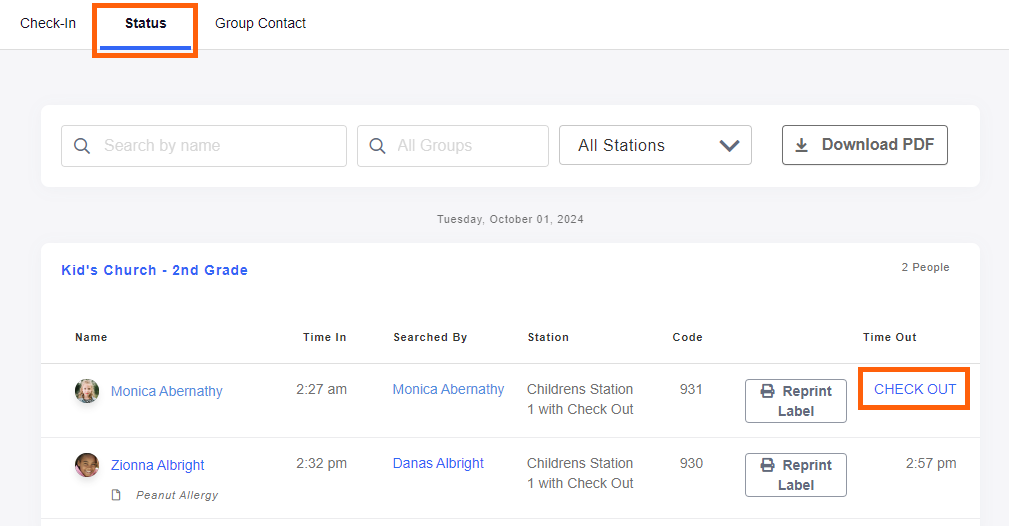Check out Monica Abernathy
This screenshot has width=1009, height=526.
[914, 390]
